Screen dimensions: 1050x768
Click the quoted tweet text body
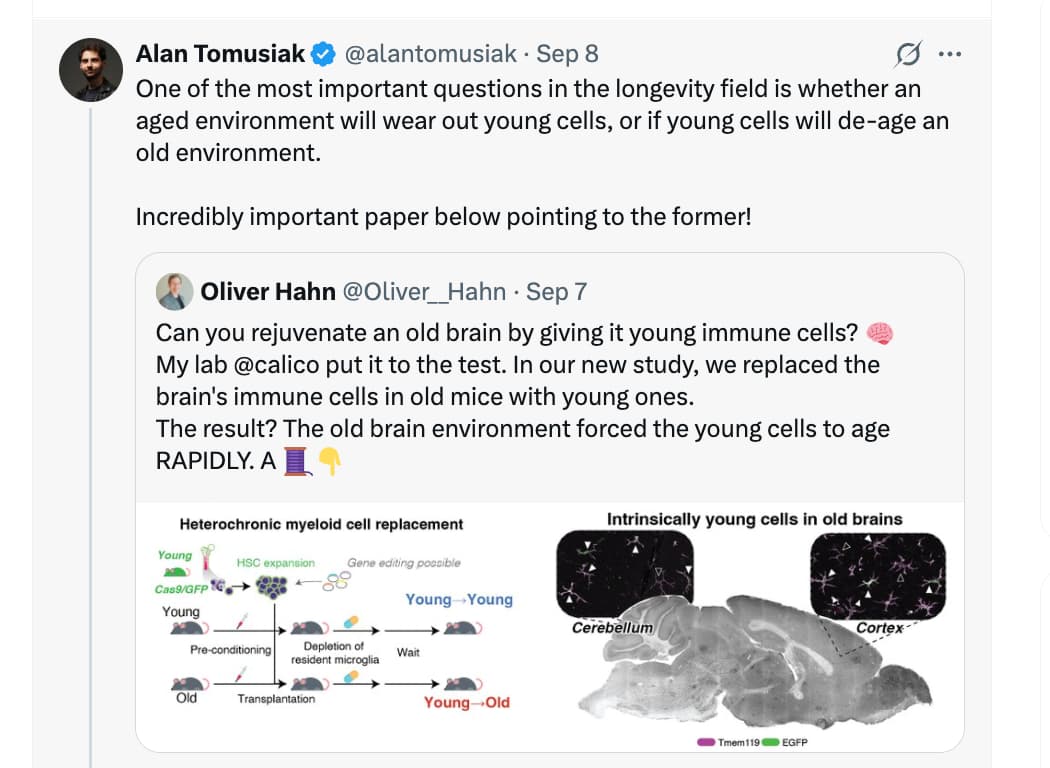(x=524, y=397)
